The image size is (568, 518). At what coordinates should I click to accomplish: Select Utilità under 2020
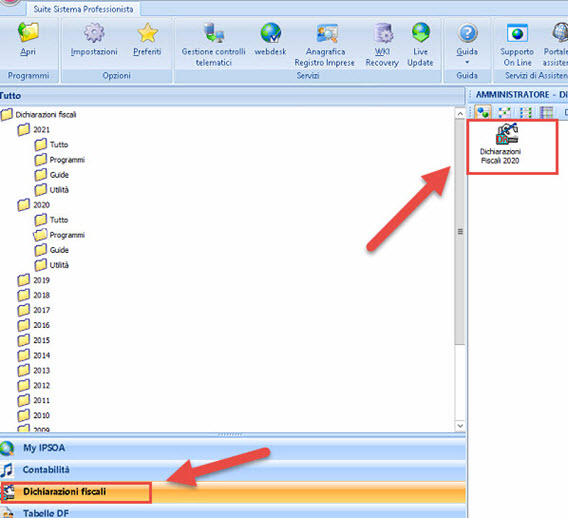click(x=52, y=265)
